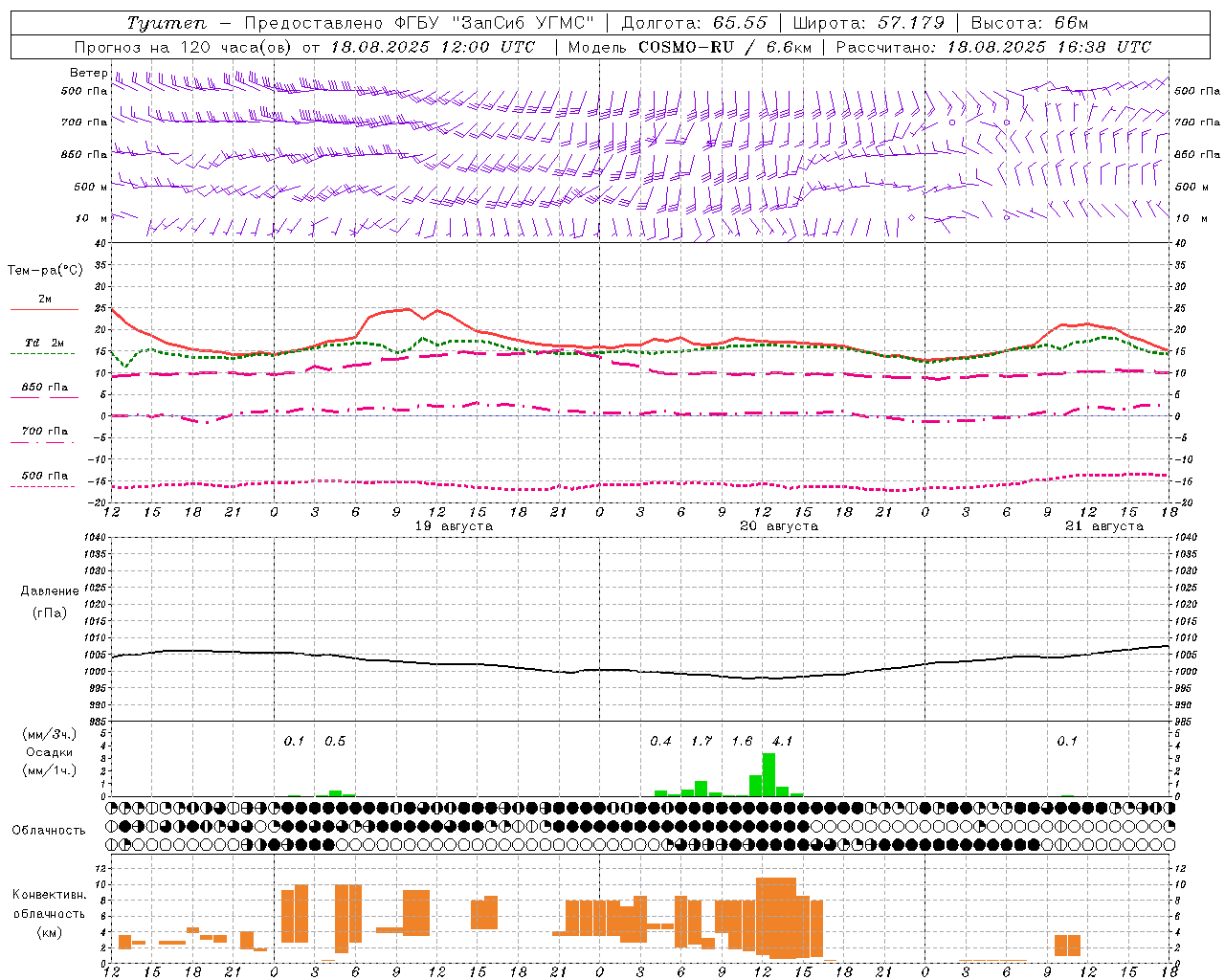Click the 'Тем-ра(°C)' temperature axis title

pos(45,271)
